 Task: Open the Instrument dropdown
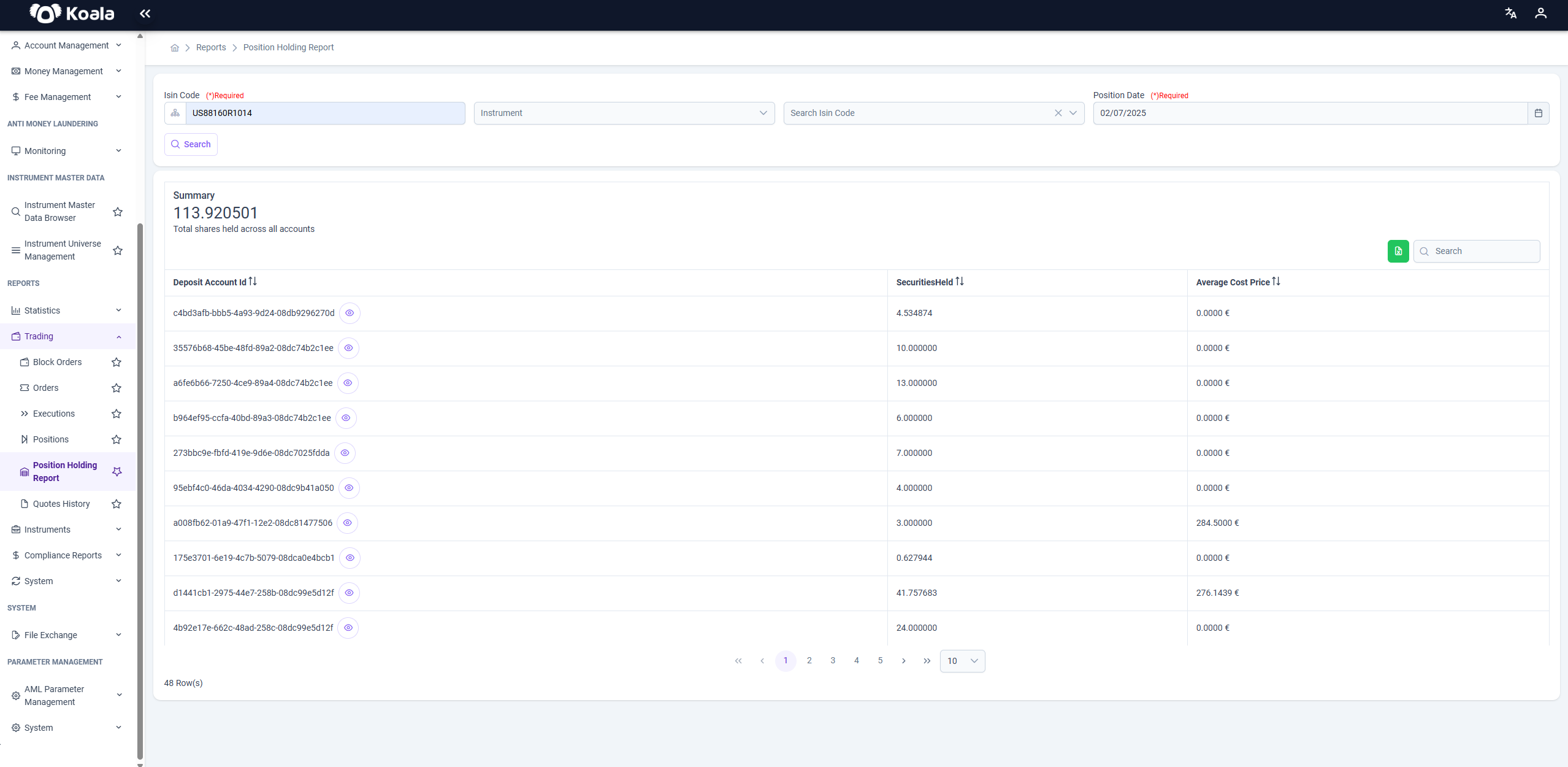pyautogui.click(x=624, y=114)
